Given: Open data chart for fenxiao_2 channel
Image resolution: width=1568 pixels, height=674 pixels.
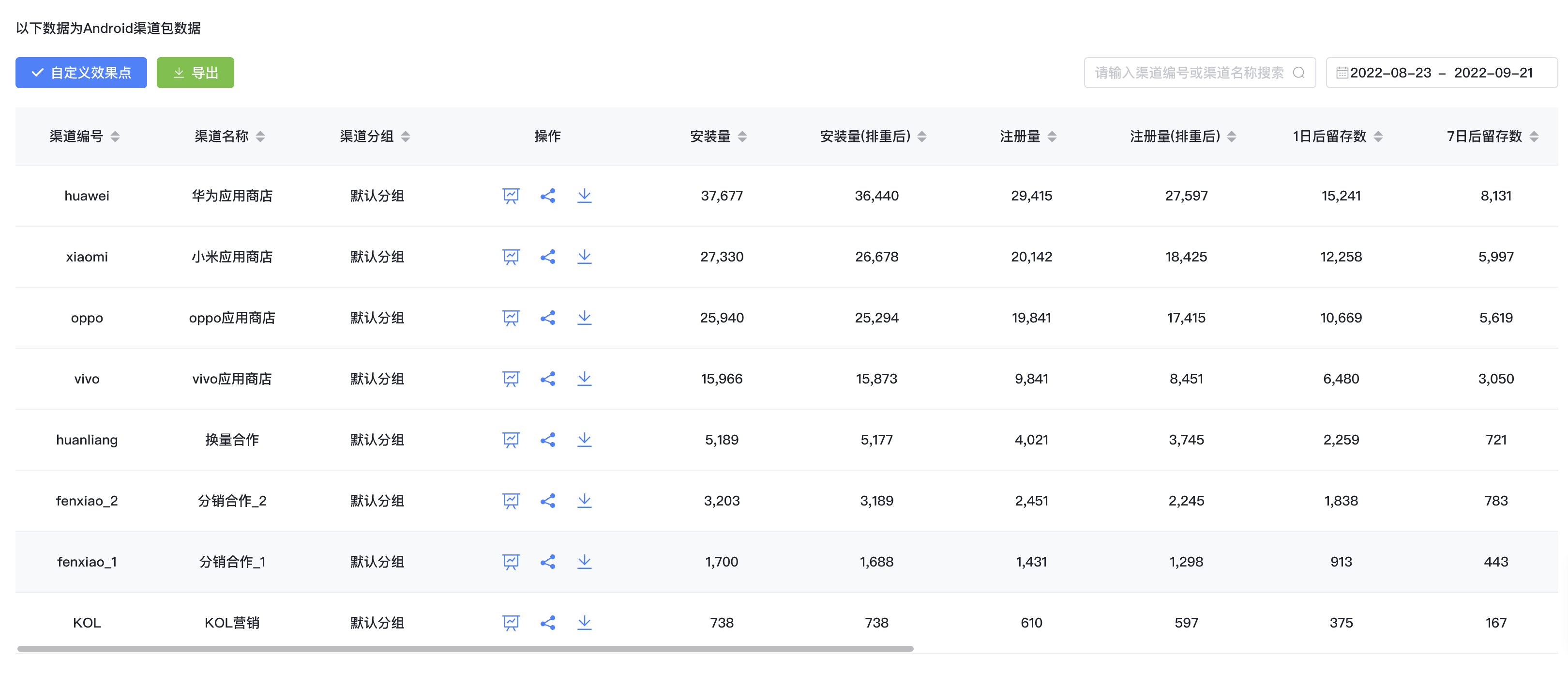Looking at the screenshot, I should tap(511, 501).
